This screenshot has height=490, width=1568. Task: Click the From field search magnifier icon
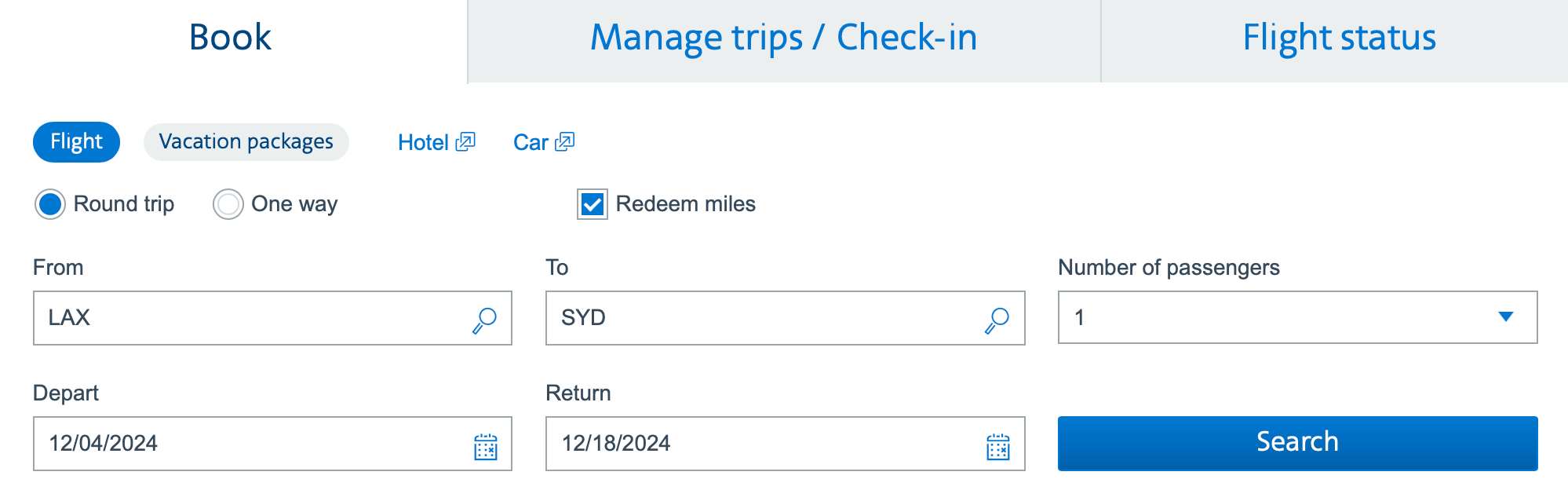click(484, 320)
